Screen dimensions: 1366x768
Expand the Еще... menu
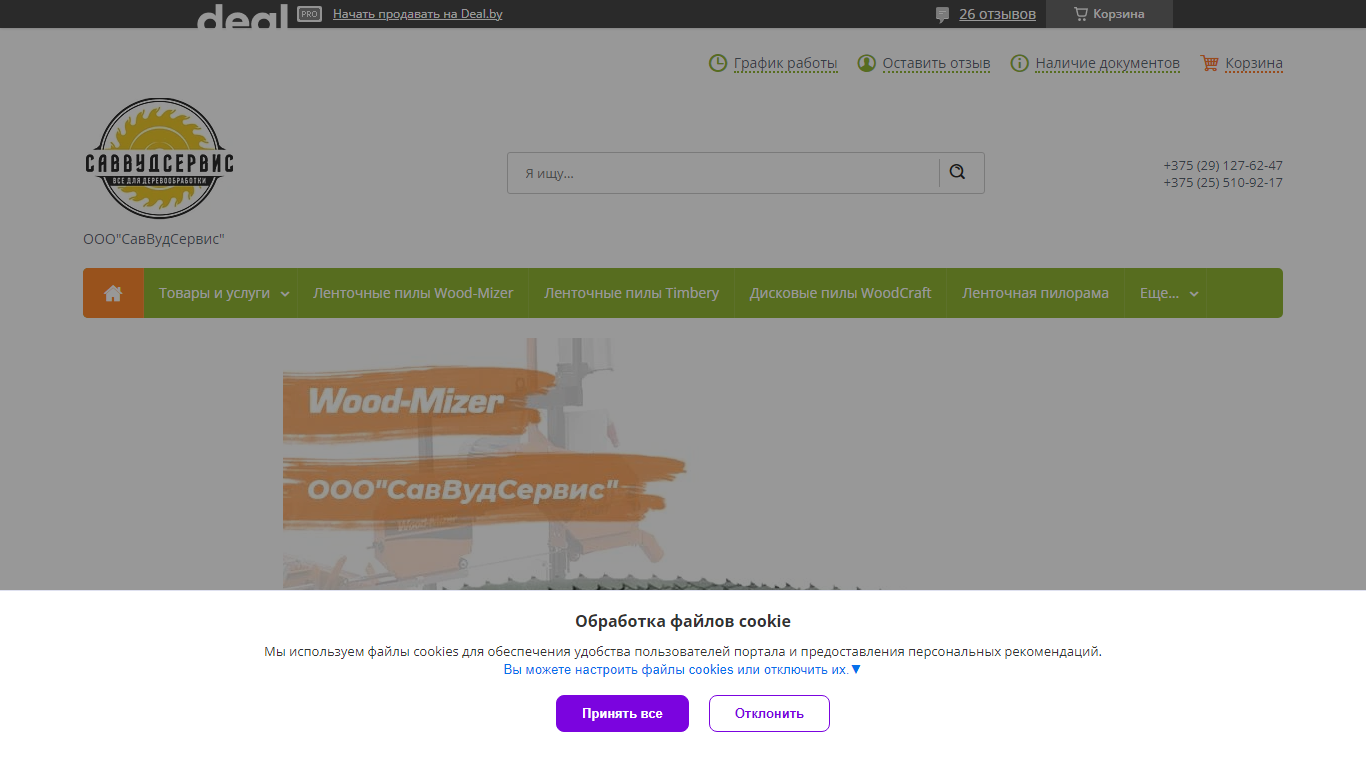point(1165,293)
